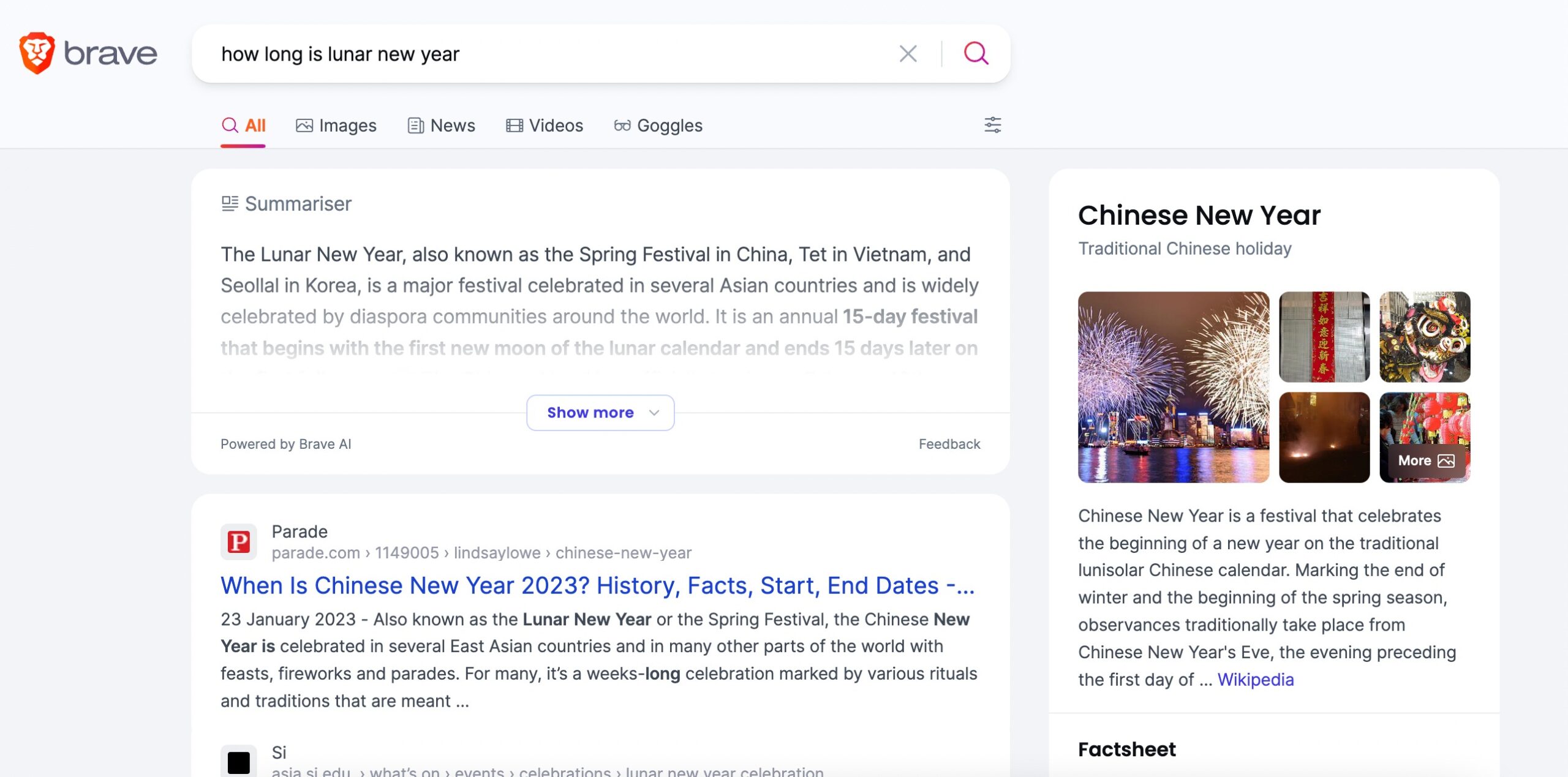
Task: Toggle the Goggles search filter
Action: [657, 124]
